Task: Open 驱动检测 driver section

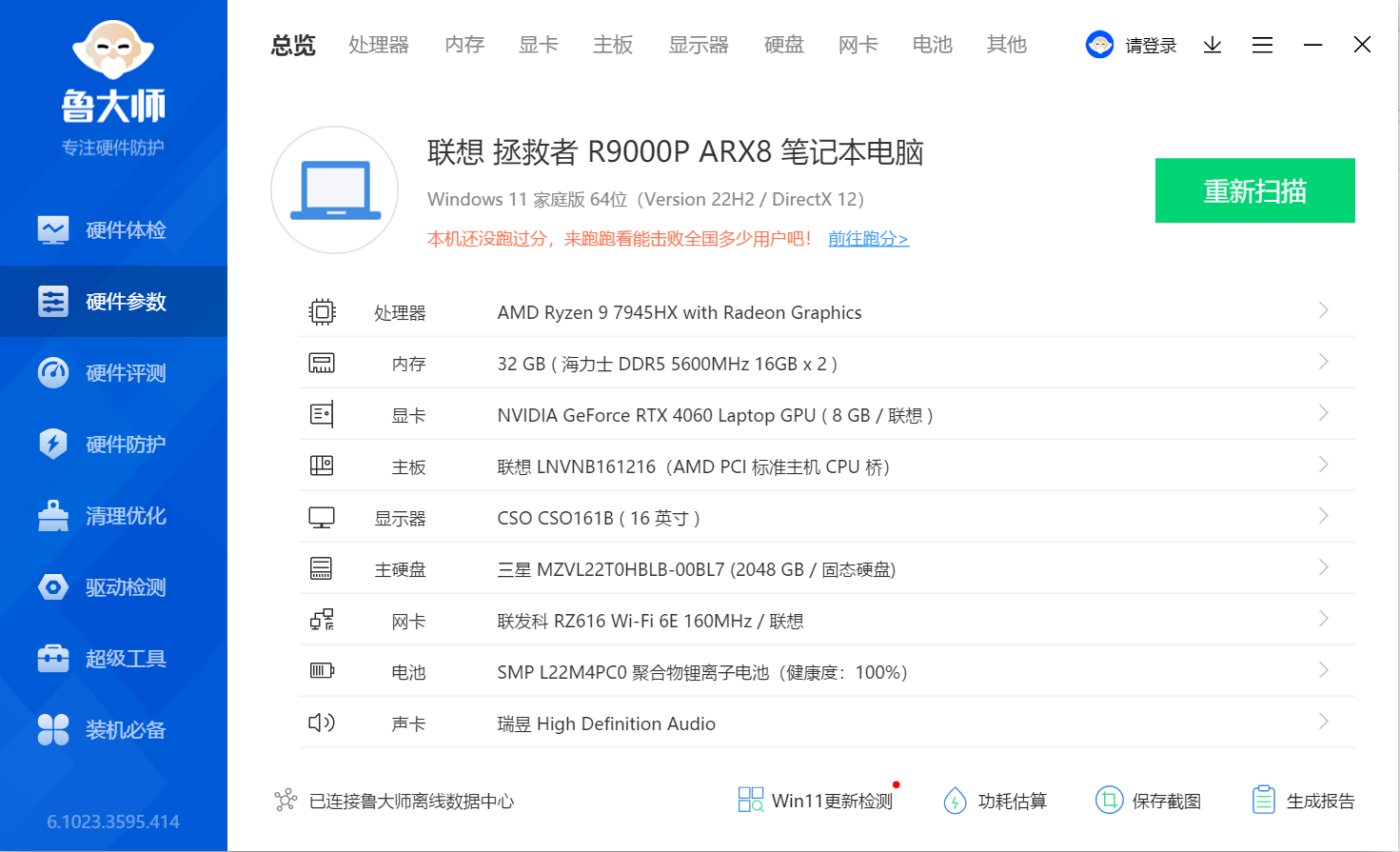Action: tap(113, 586)
